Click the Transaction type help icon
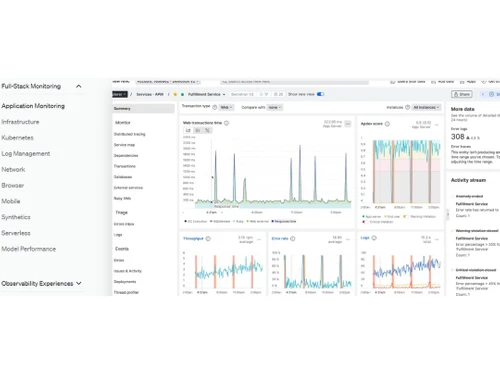 [x=215, y=107]
